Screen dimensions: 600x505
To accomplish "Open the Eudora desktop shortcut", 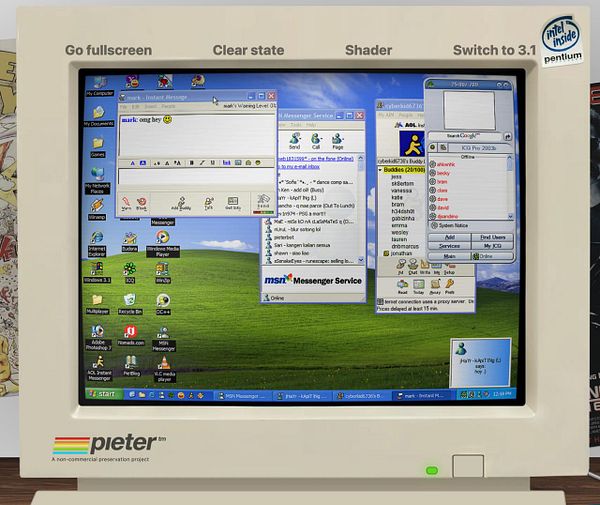I will tap(130, 242).
